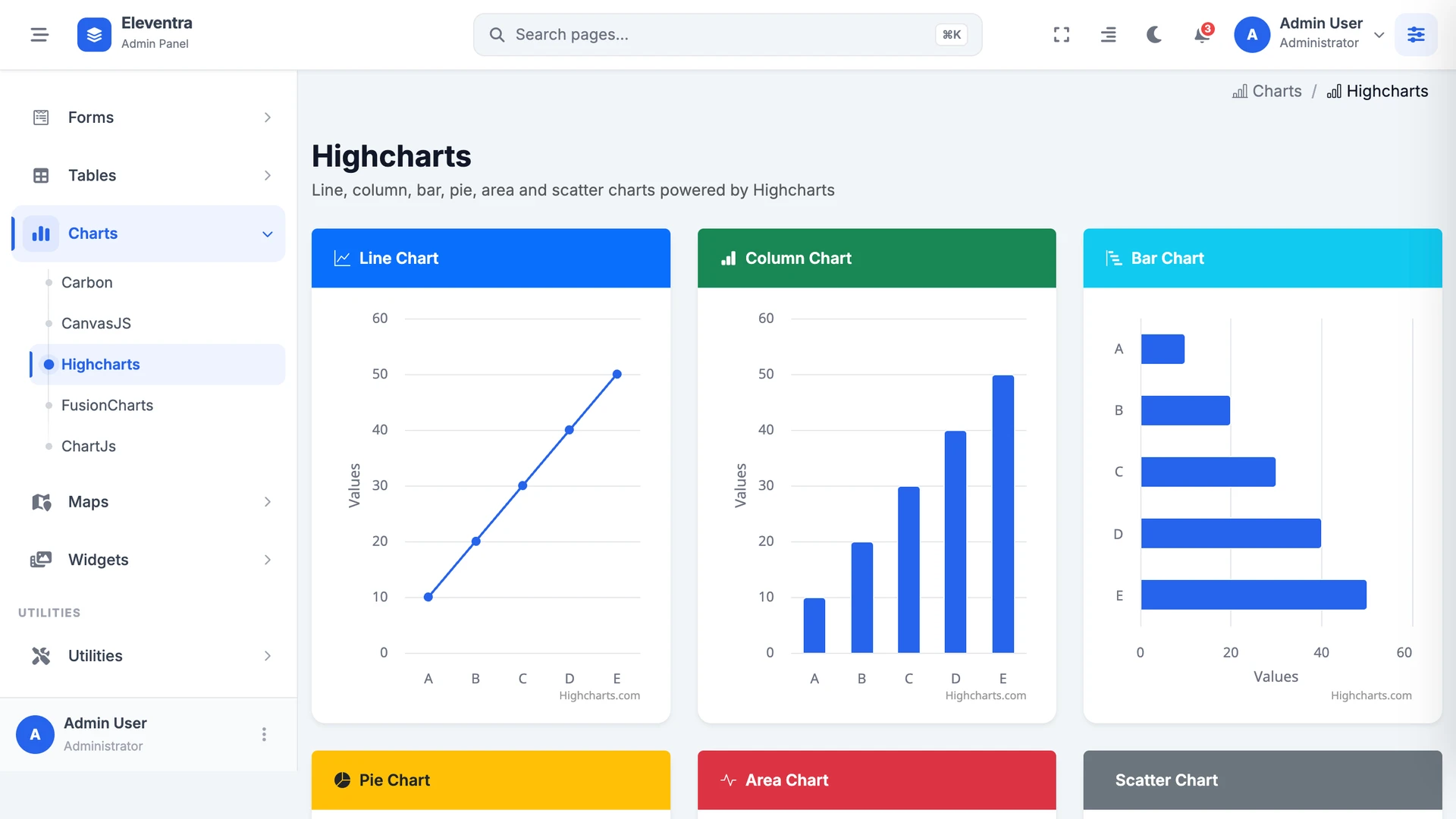1456x819 pixels.
Task: Expand the Tables menu chevron
Action: (x=267, y=176)
